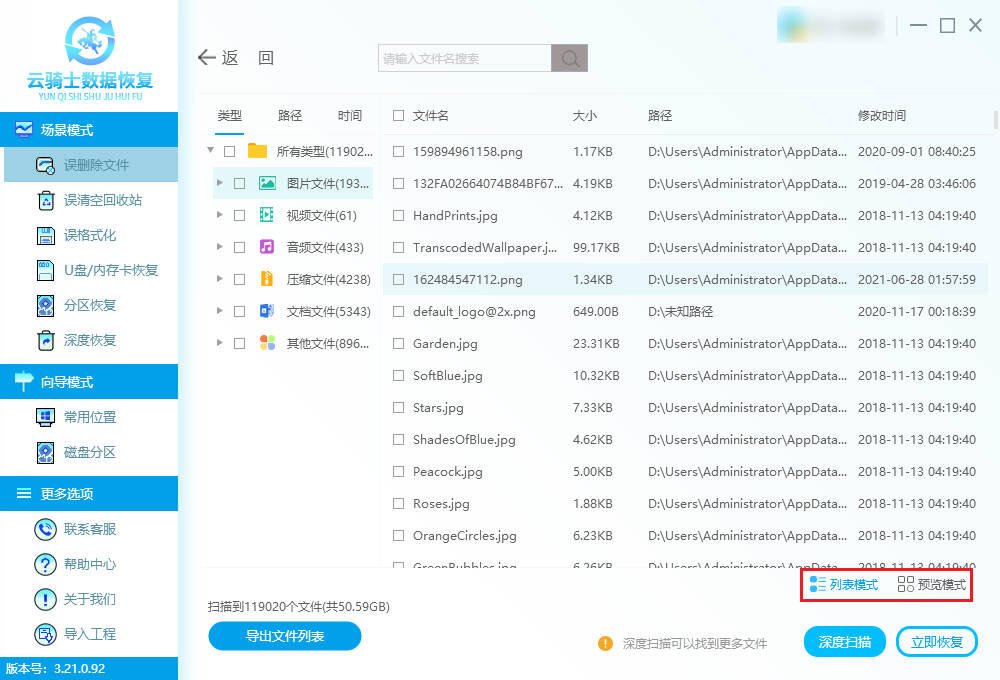Click the 文档文件 document icon

(267, 311)
